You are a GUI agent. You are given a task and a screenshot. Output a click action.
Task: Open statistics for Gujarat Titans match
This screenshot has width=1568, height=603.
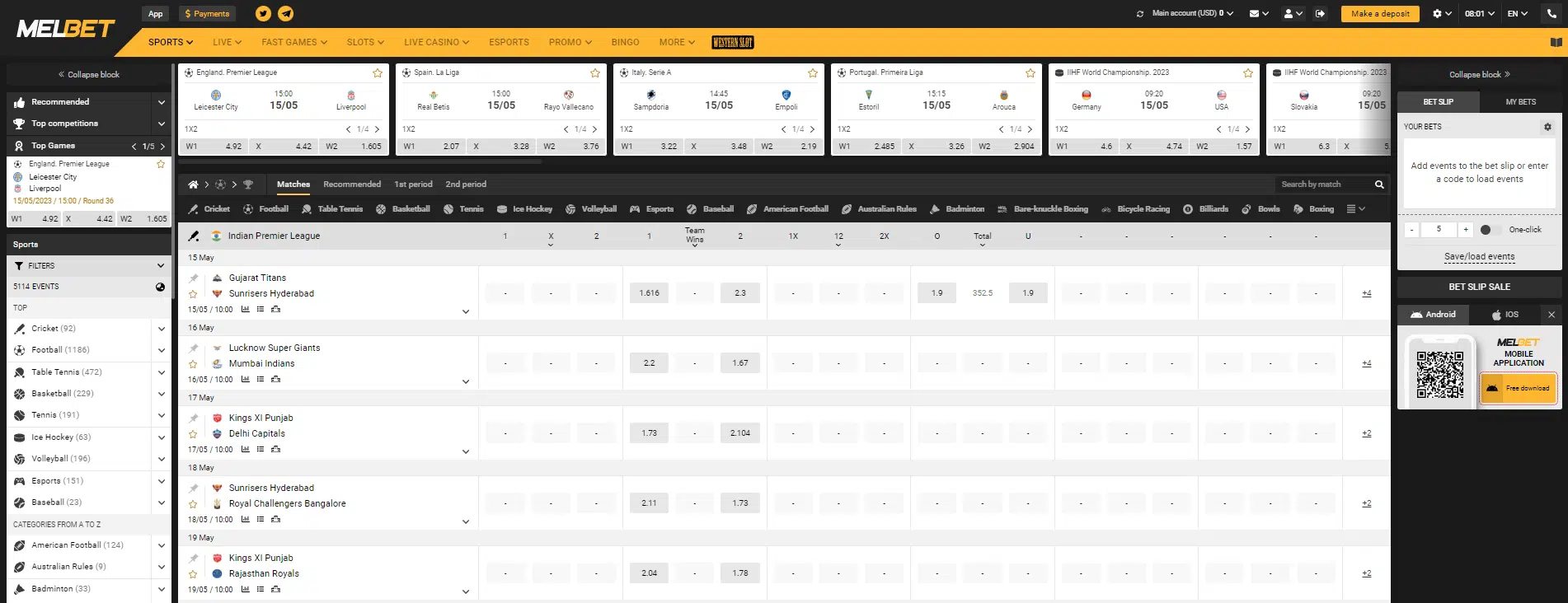coord(245,310)
